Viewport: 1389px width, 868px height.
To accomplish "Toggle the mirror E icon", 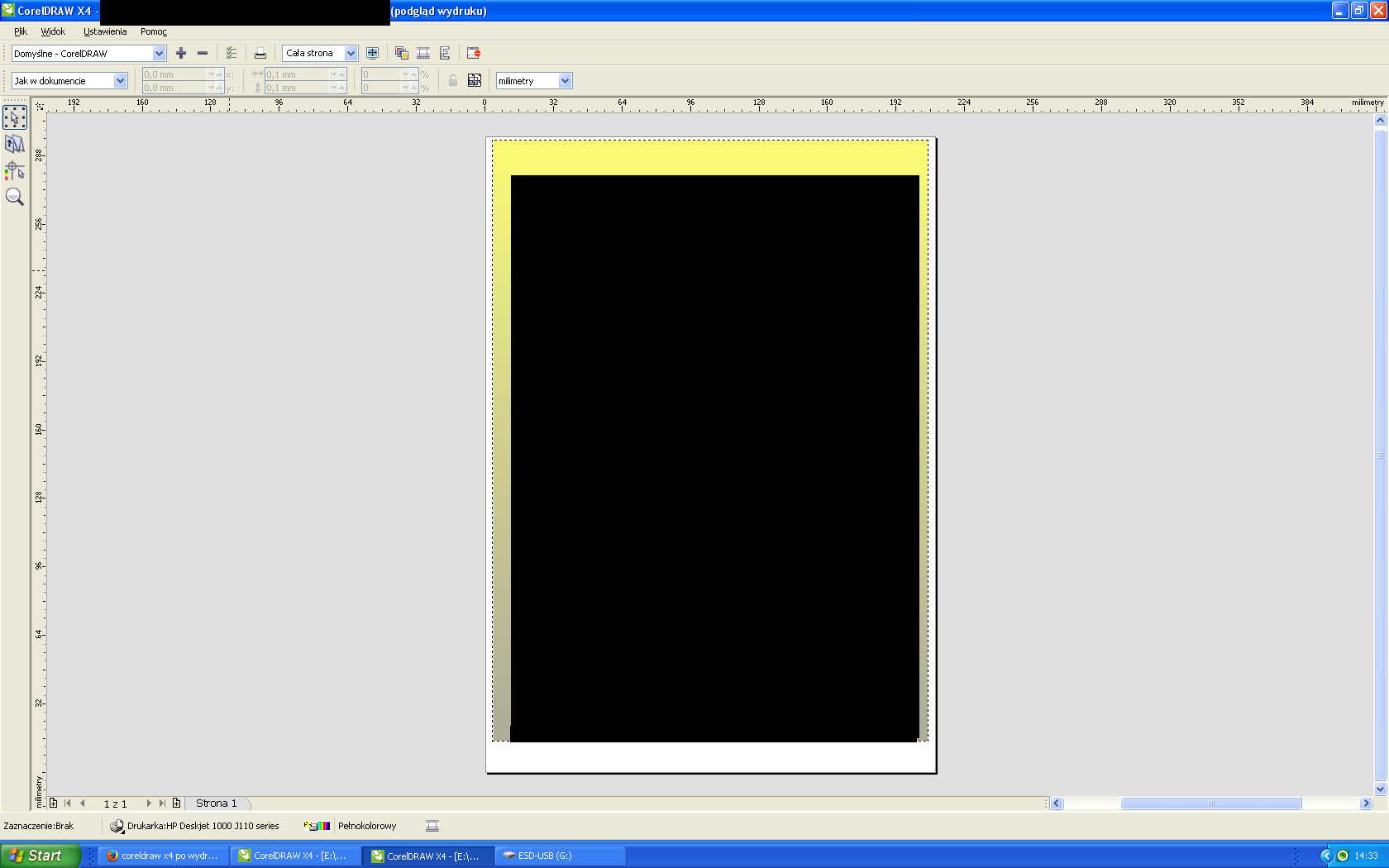I will tap(445, 53).
